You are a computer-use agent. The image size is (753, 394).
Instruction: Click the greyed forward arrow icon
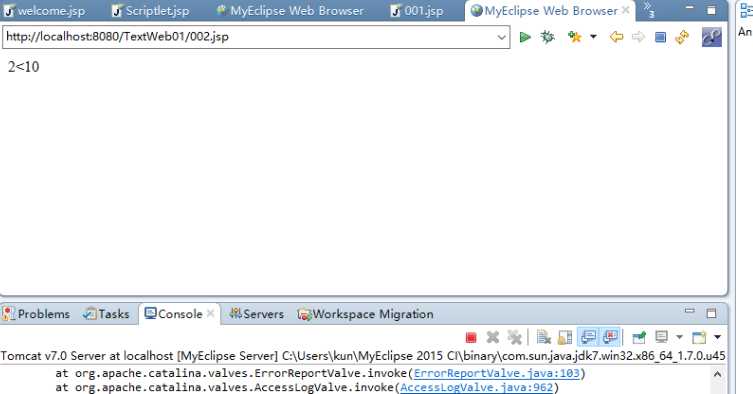click(638, 37)
